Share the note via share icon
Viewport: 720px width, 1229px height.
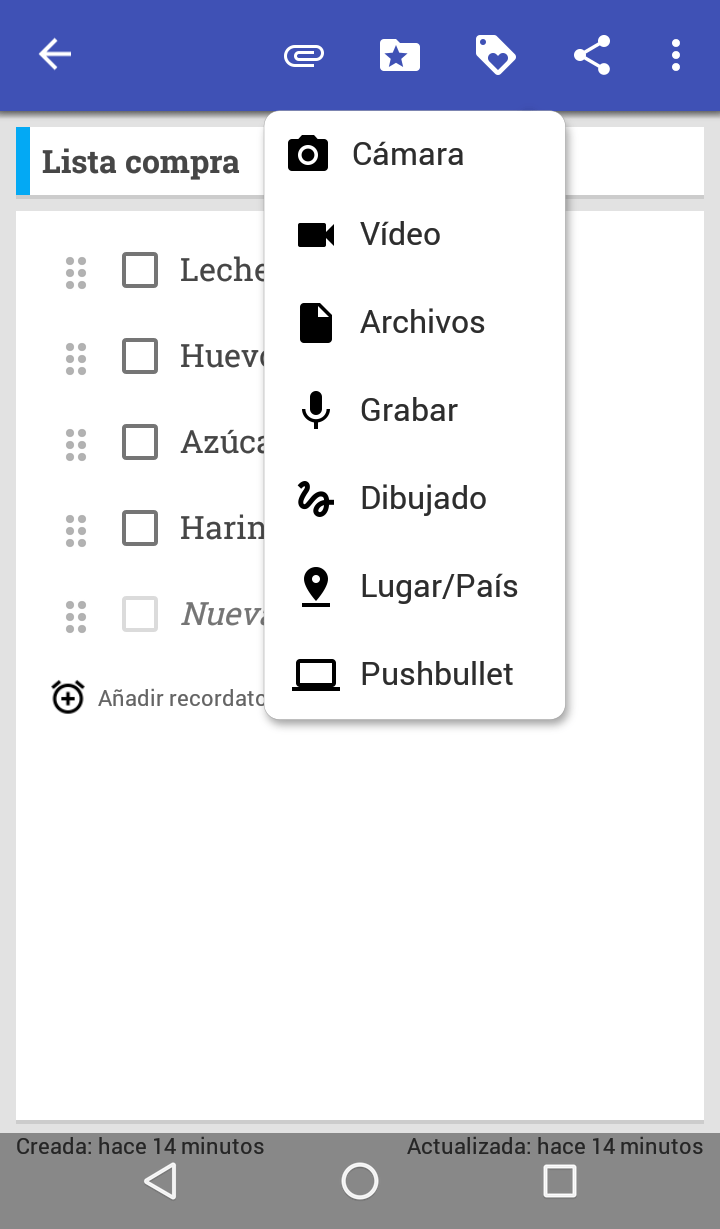point(592,55)
